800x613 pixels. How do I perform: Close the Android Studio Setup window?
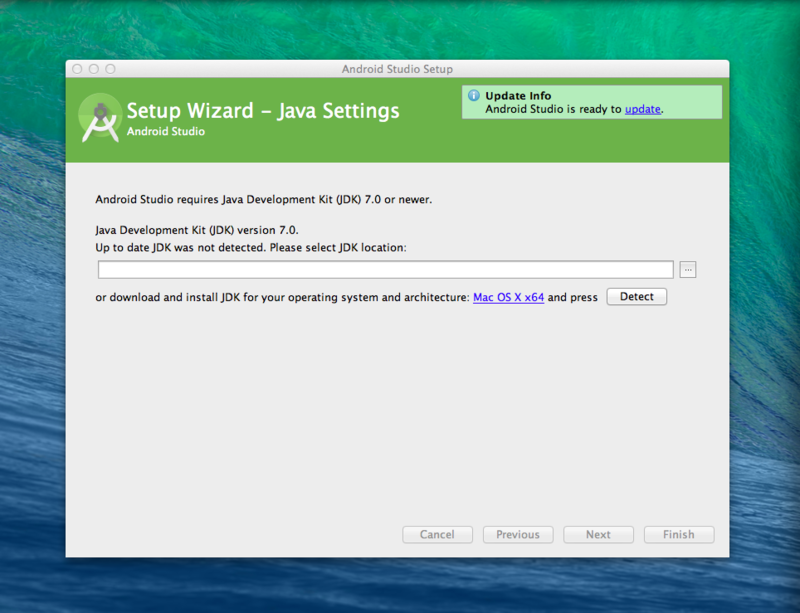[77, 69]
